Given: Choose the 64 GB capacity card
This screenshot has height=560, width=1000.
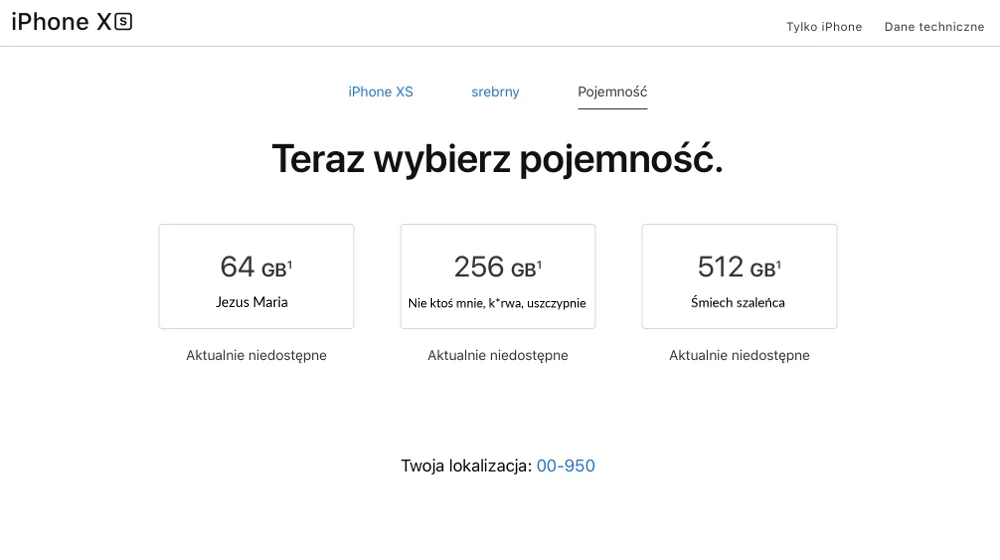Looking at the screenshot, I should click(x=256, y=276).
